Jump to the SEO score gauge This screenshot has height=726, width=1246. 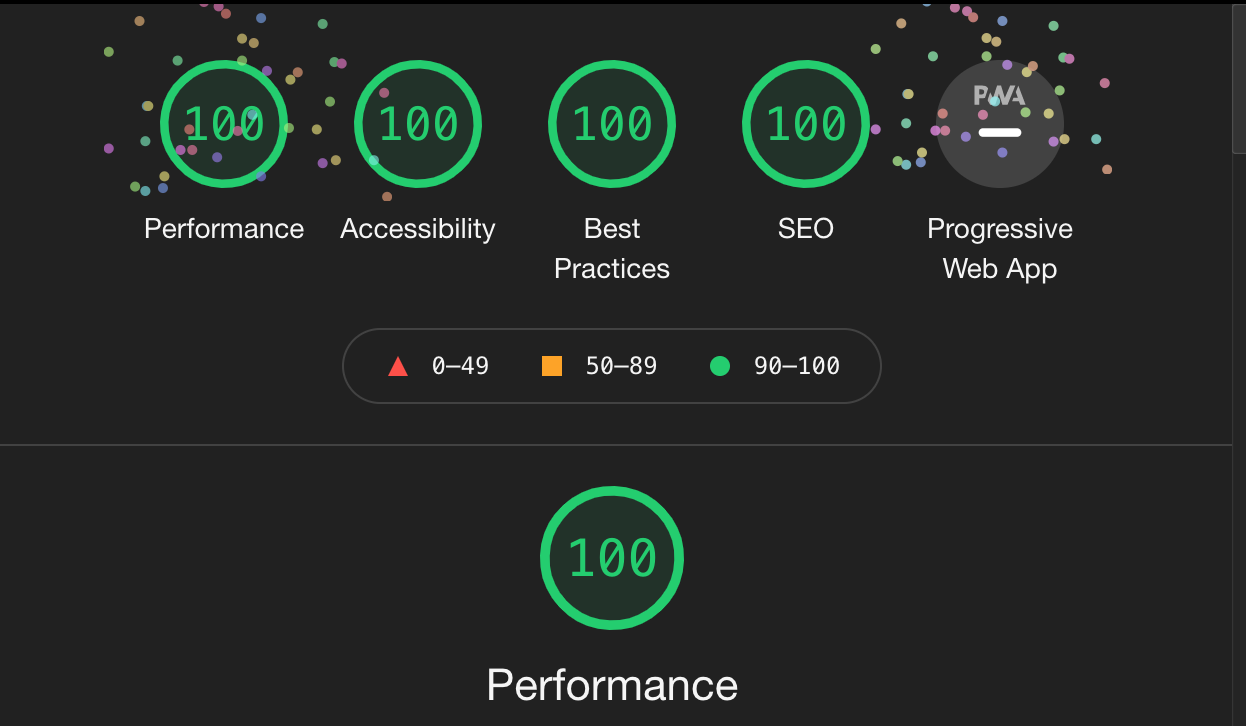tap(806, 124)
